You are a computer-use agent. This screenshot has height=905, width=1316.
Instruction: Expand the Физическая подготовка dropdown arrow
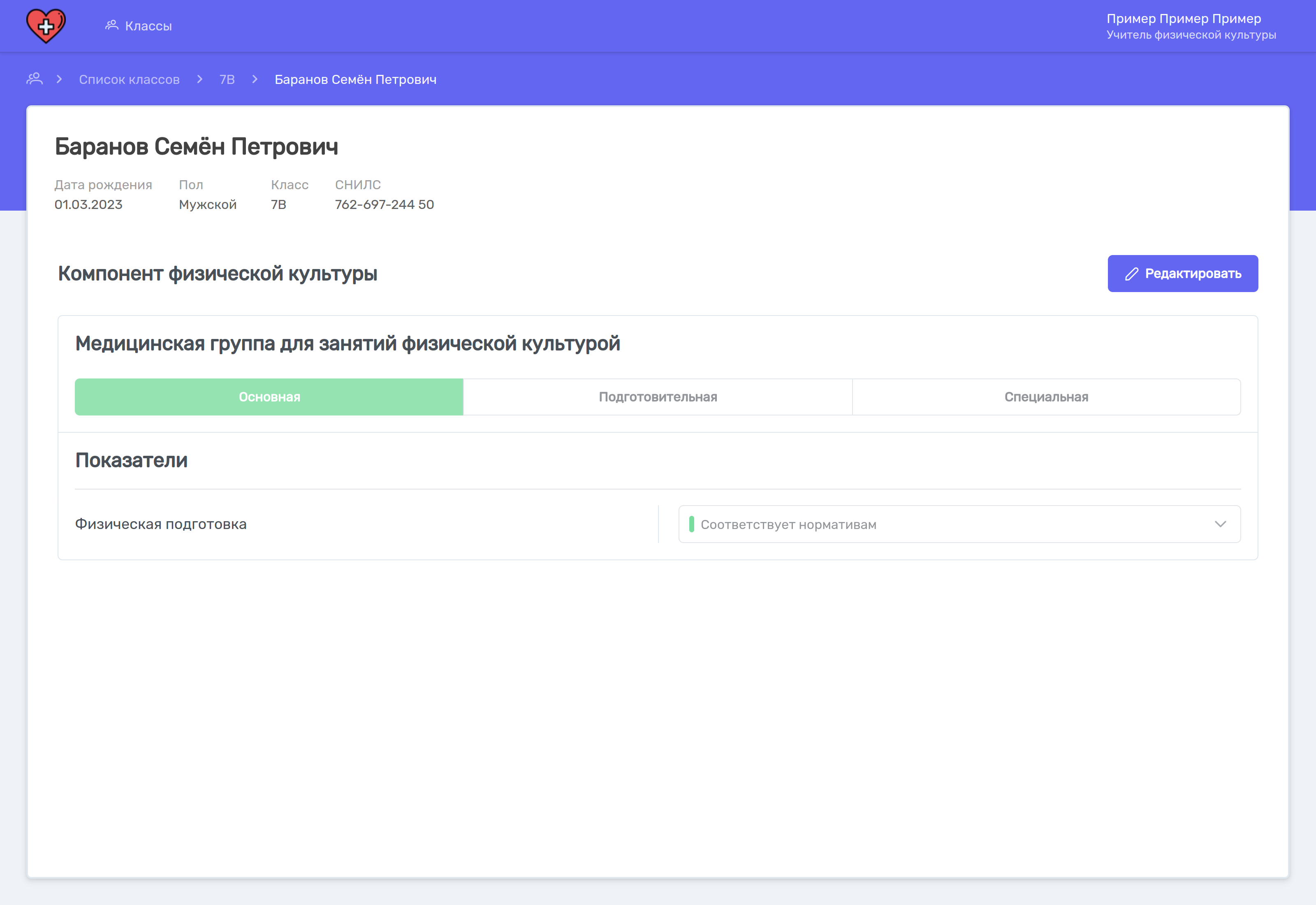pos(1220,524)
